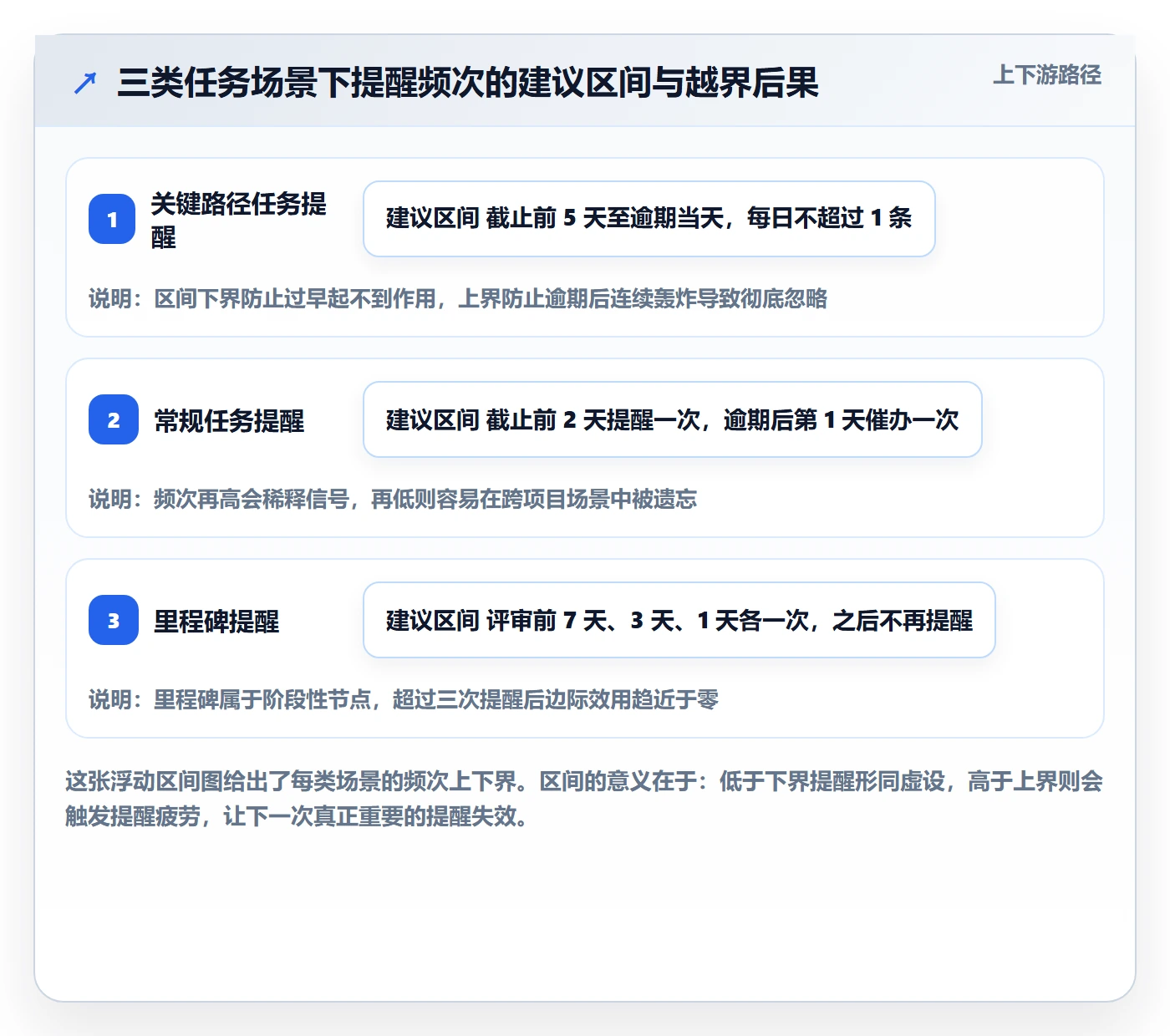Screen dimensions: 1170x1036
Task: Open the 上下游路径 link in the header
Action: (1047, 75)
